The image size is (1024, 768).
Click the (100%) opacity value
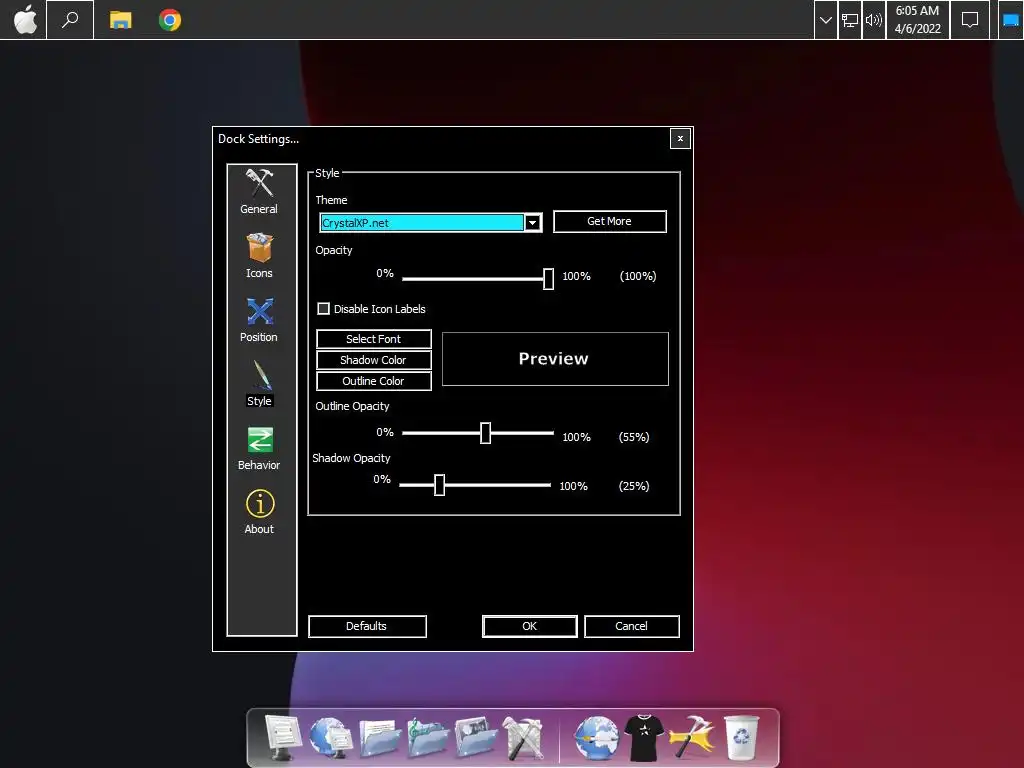[x=638, y=276]
